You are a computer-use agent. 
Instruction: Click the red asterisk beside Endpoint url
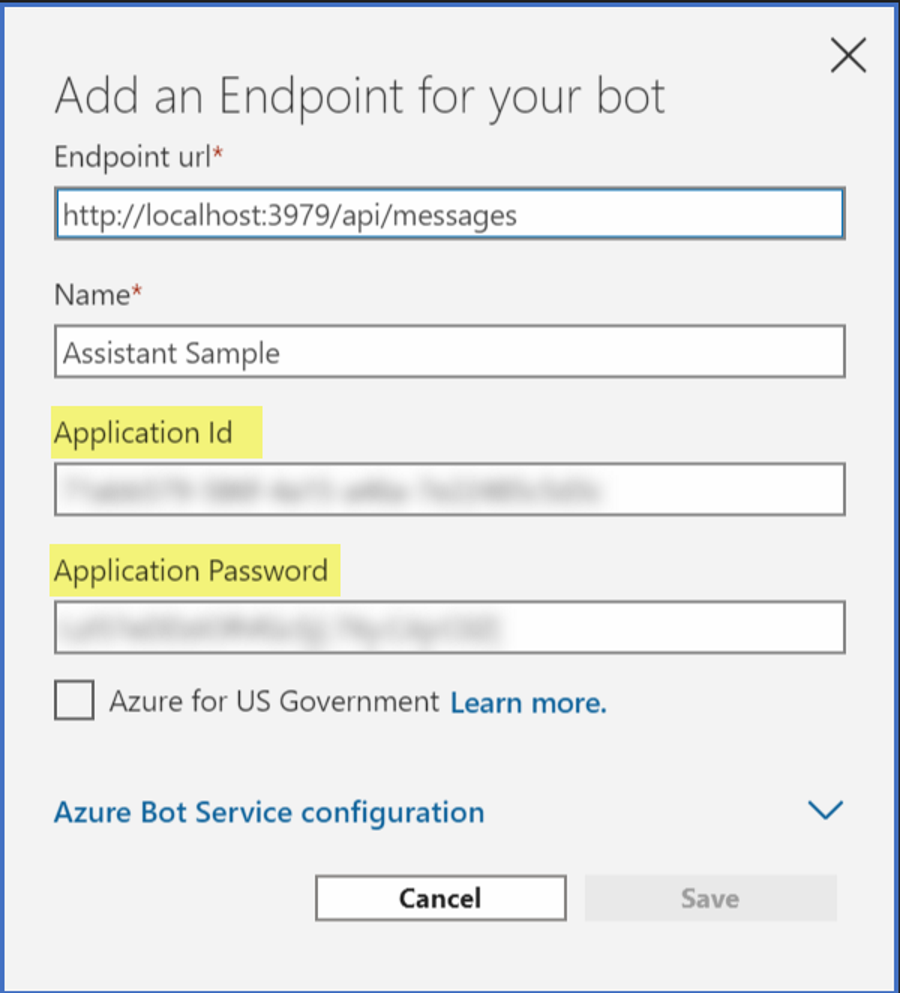pos(218,152)
